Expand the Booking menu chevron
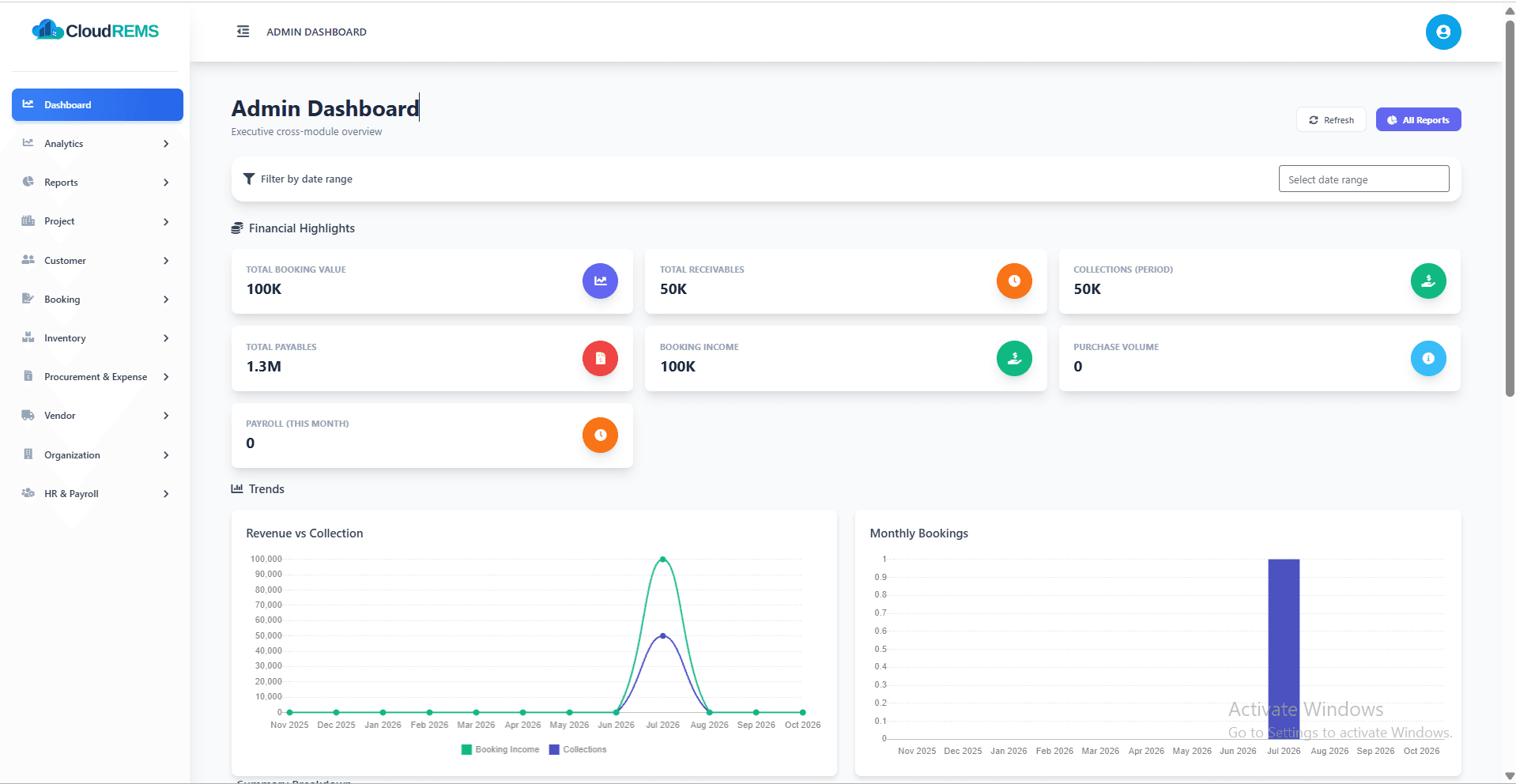Viewport: 1516px width, 784px height. (x=166, y=300)
